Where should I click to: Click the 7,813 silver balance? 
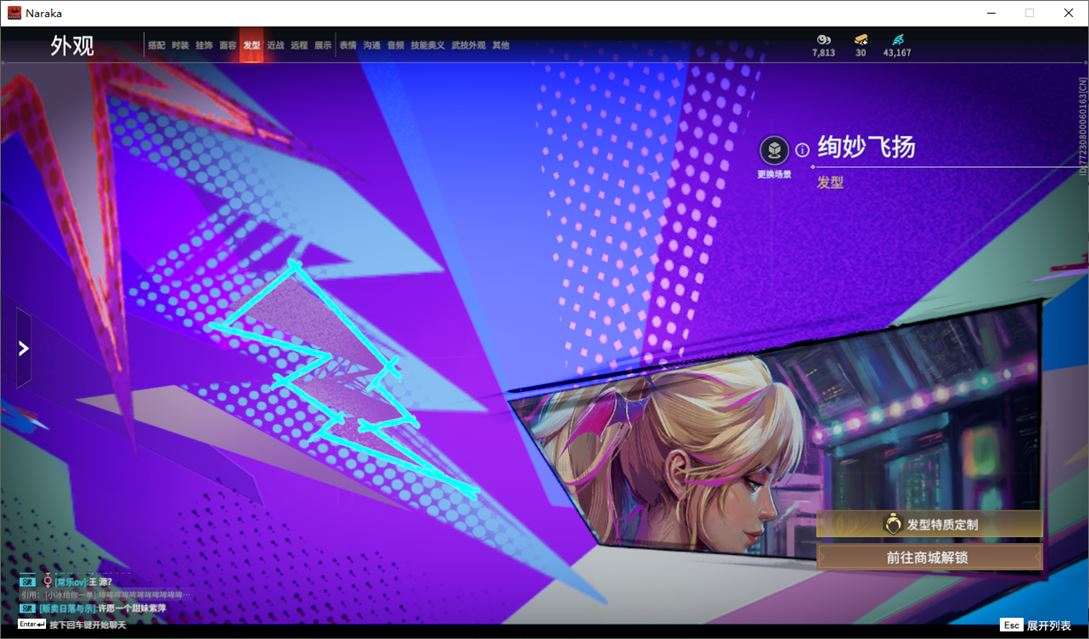(x=824, y=53)
